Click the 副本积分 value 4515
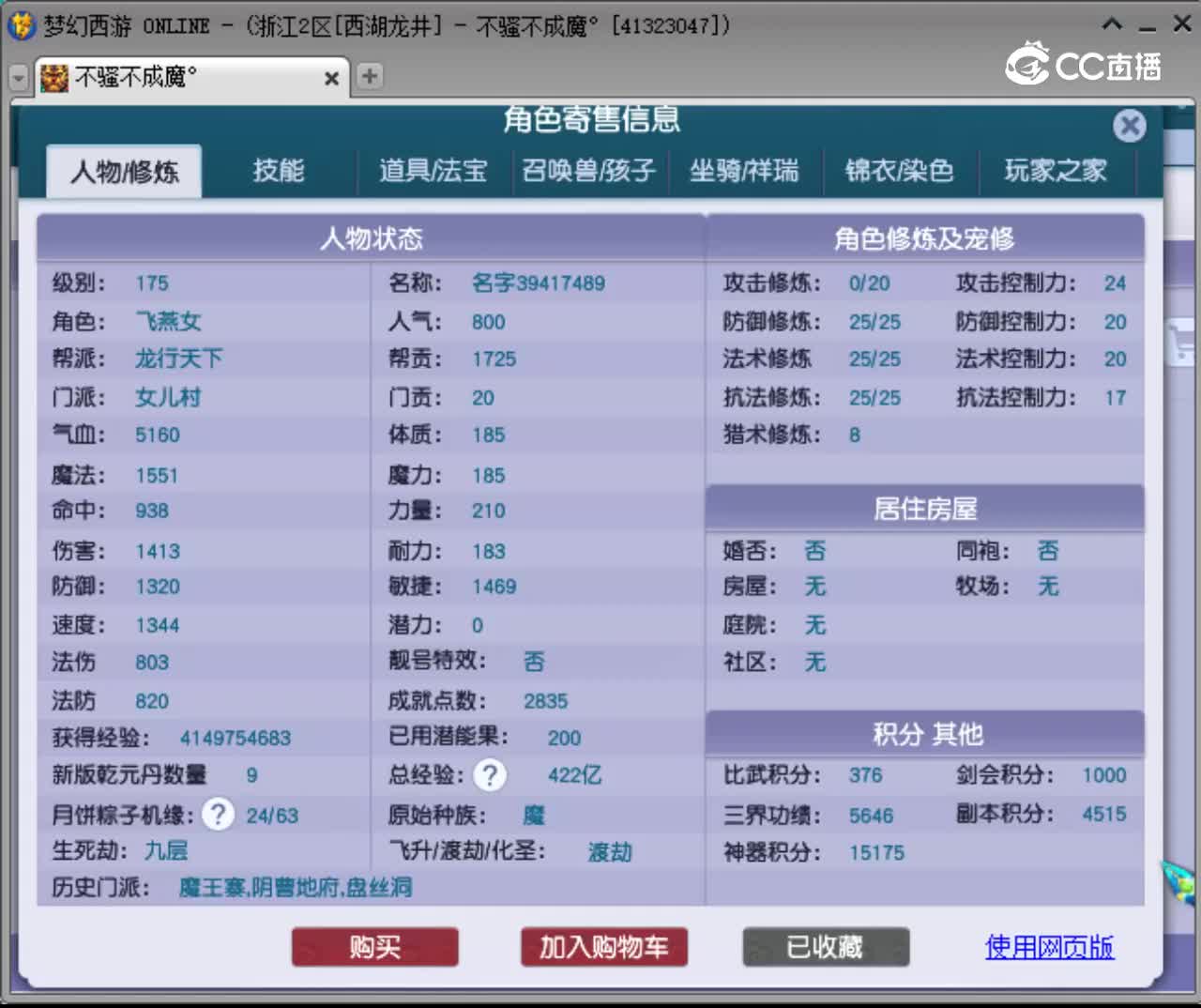This screenshot has height=1008, width=1201. pyautogui.click(x=1104, y=814)
